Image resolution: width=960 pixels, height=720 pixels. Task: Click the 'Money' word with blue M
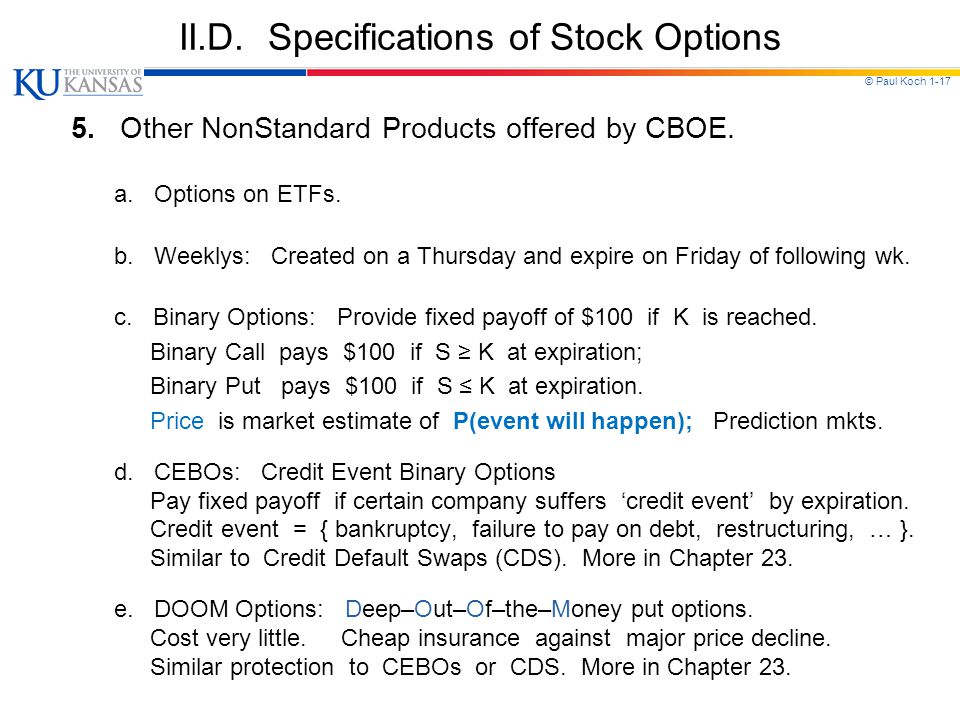(586, 610)
